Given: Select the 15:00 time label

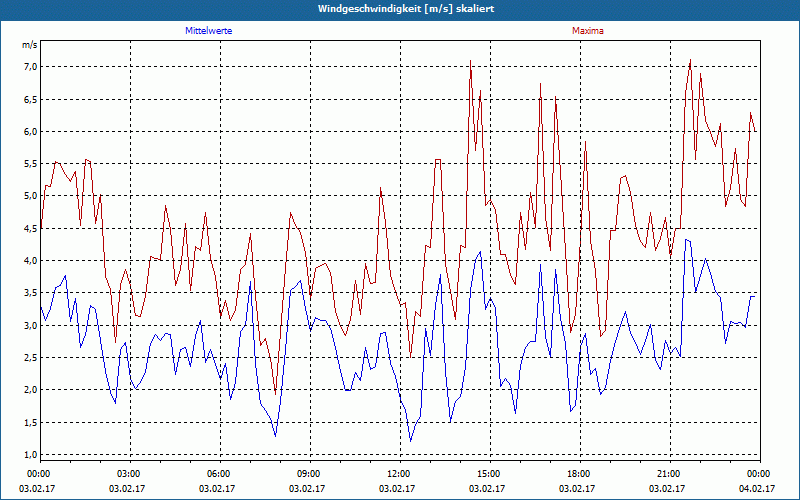Looking at the screenshot, I should pyautogui.click(x=489, y=473).
